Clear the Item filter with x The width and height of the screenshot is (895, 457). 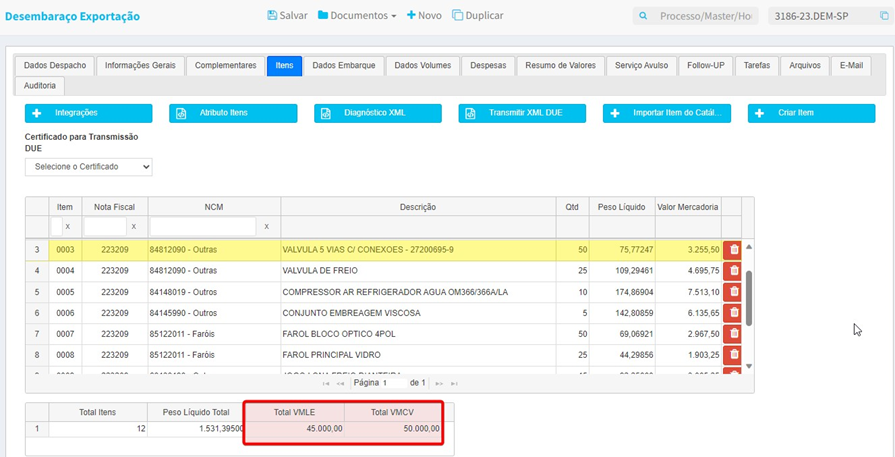pos(67,227)
